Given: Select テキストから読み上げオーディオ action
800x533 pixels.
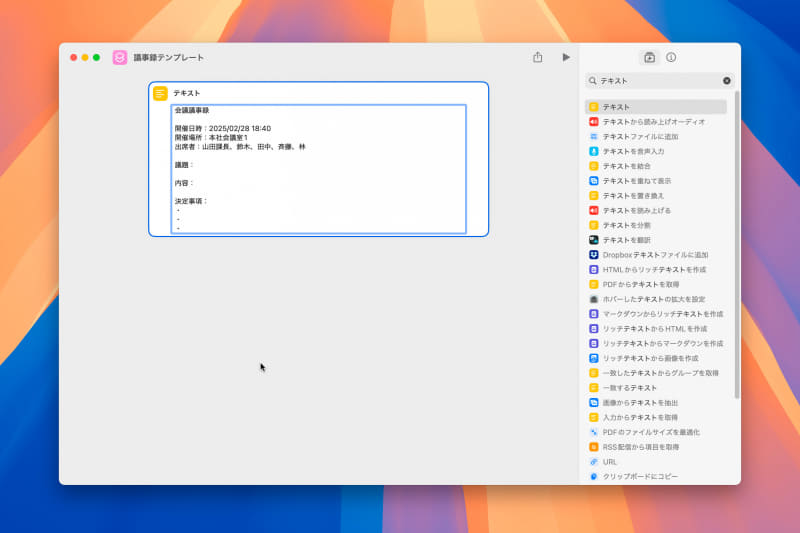Looking at the screenshot, I should 656,121.
